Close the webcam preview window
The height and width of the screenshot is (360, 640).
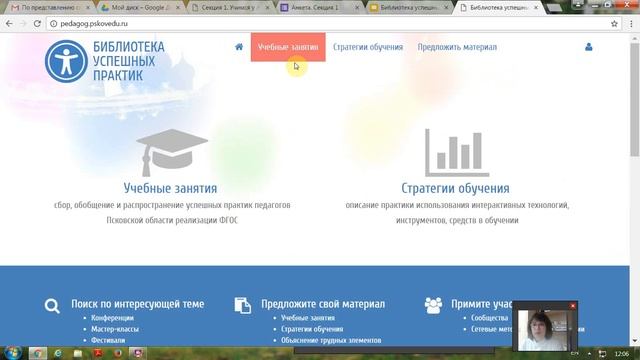pos(573,306)
